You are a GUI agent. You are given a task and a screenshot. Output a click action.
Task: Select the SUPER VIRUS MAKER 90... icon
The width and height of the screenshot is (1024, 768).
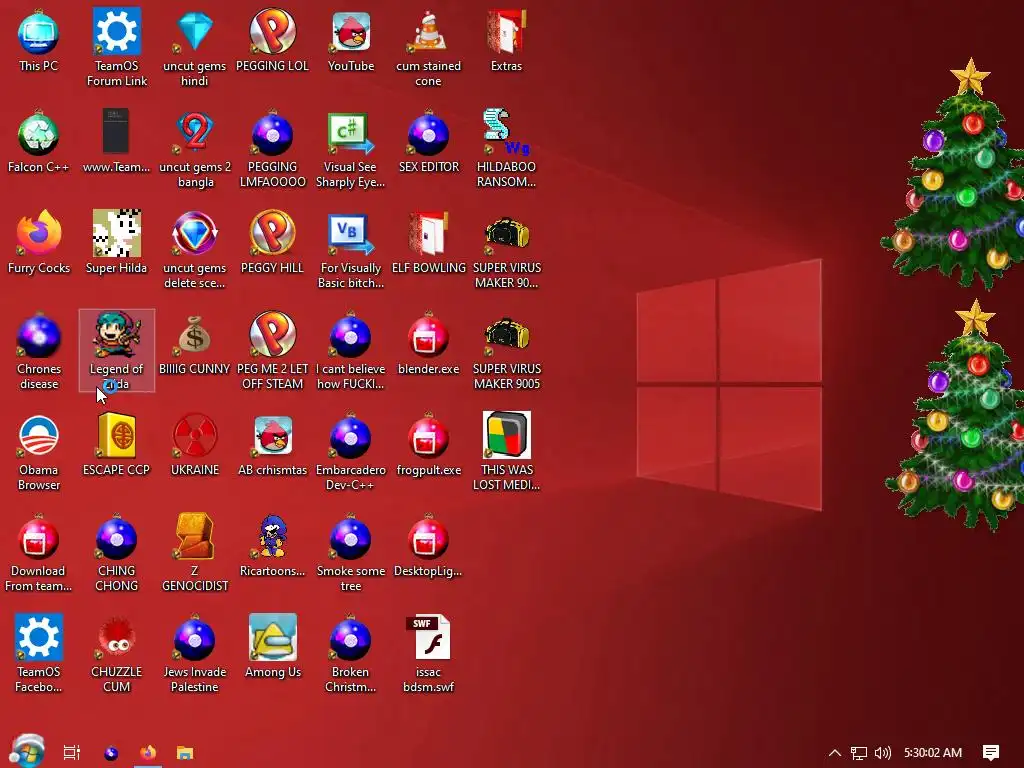click(x=506, y=249)
